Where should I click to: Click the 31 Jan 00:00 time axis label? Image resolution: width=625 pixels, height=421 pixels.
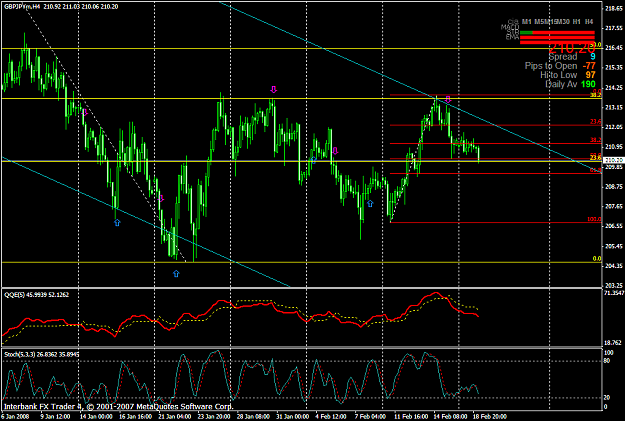coord(293,417)
